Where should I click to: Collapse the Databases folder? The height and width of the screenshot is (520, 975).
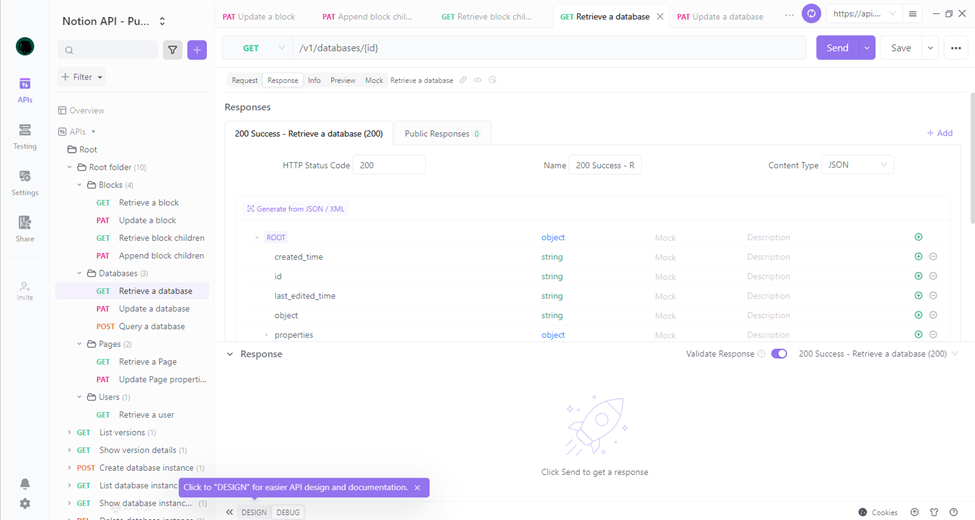point(79,273)
